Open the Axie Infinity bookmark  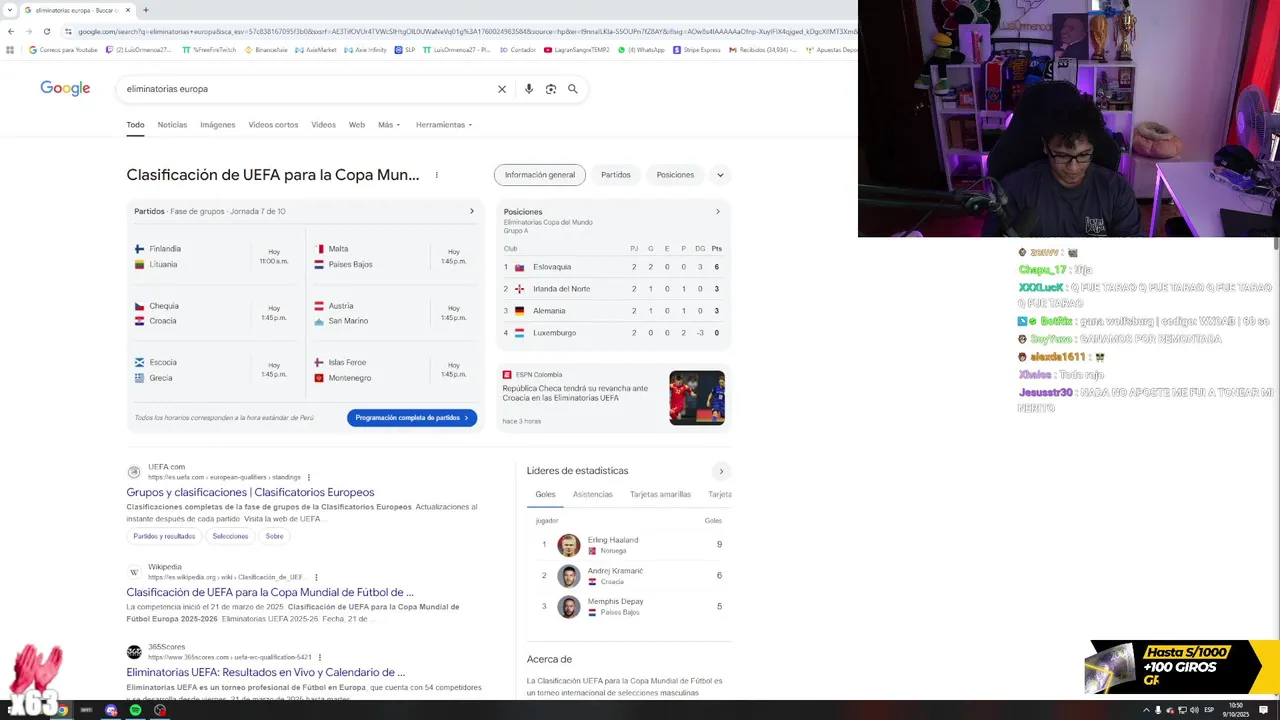point(365,50)
